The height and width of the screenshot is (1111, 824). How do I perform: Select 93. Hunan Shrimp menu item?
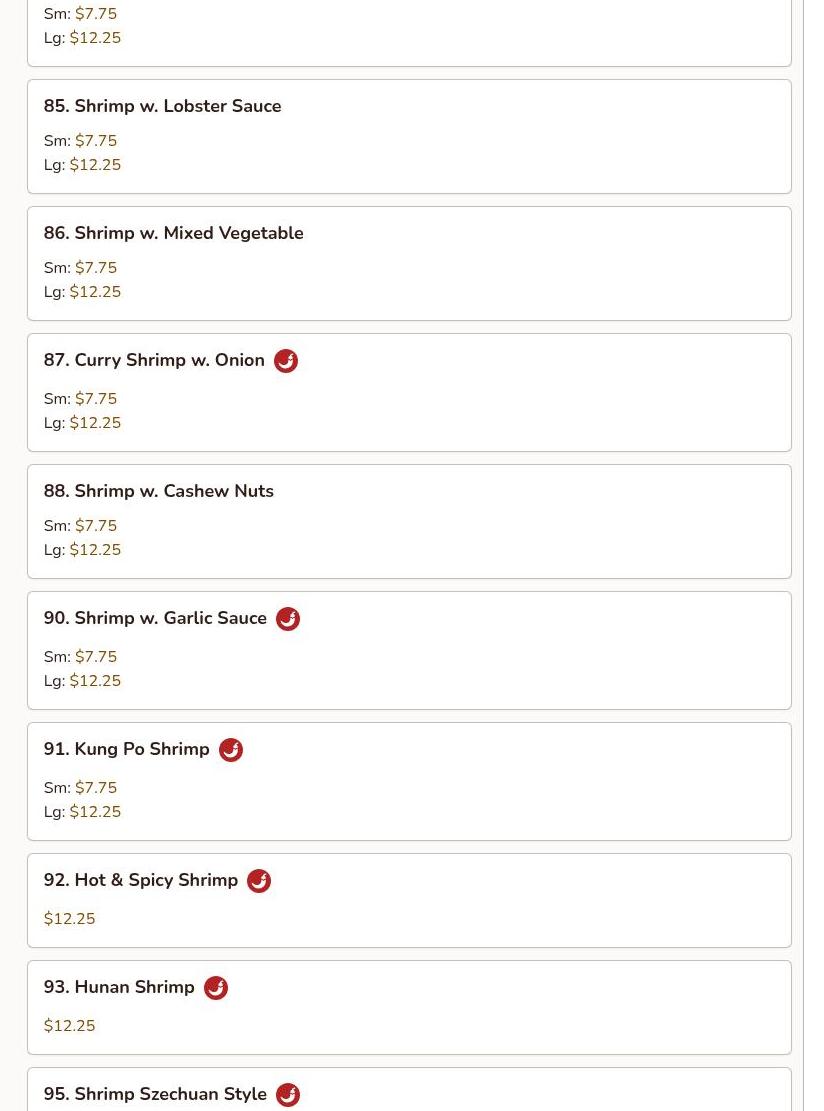(x=119, y=987)
